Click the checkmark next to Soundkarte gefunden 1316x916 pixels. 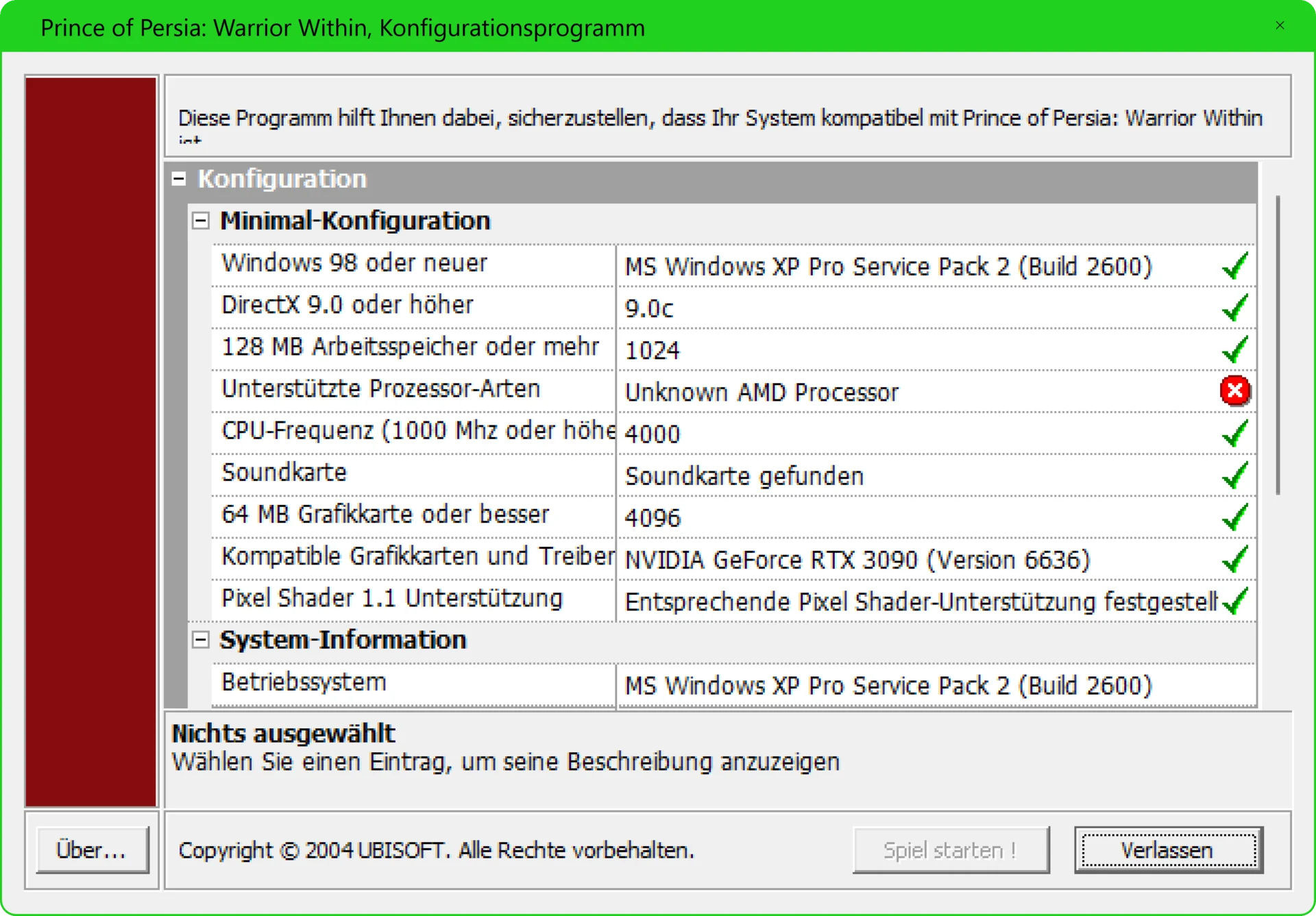click(x=1235, y=475)
